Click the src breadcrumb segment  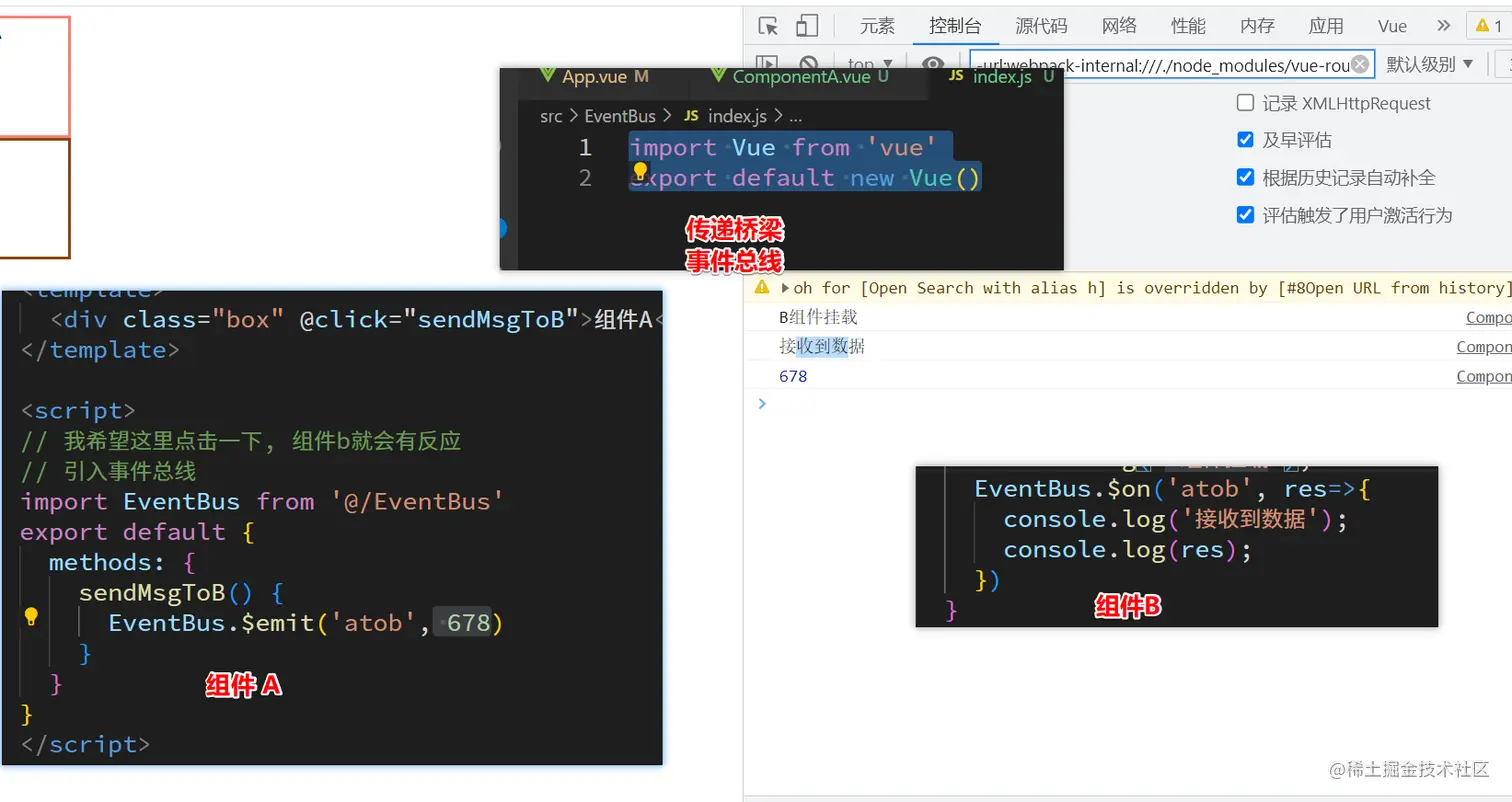[x=551, y=116]
